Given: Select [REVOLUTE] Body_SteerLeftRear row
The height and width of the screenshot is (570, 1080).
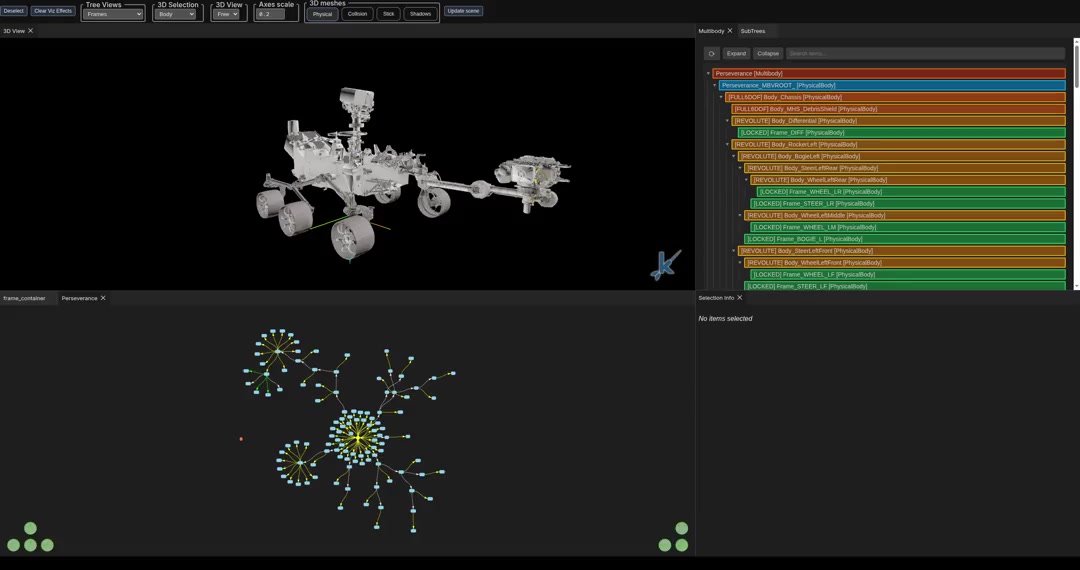Looking at the screenshot, I should 905,168.
